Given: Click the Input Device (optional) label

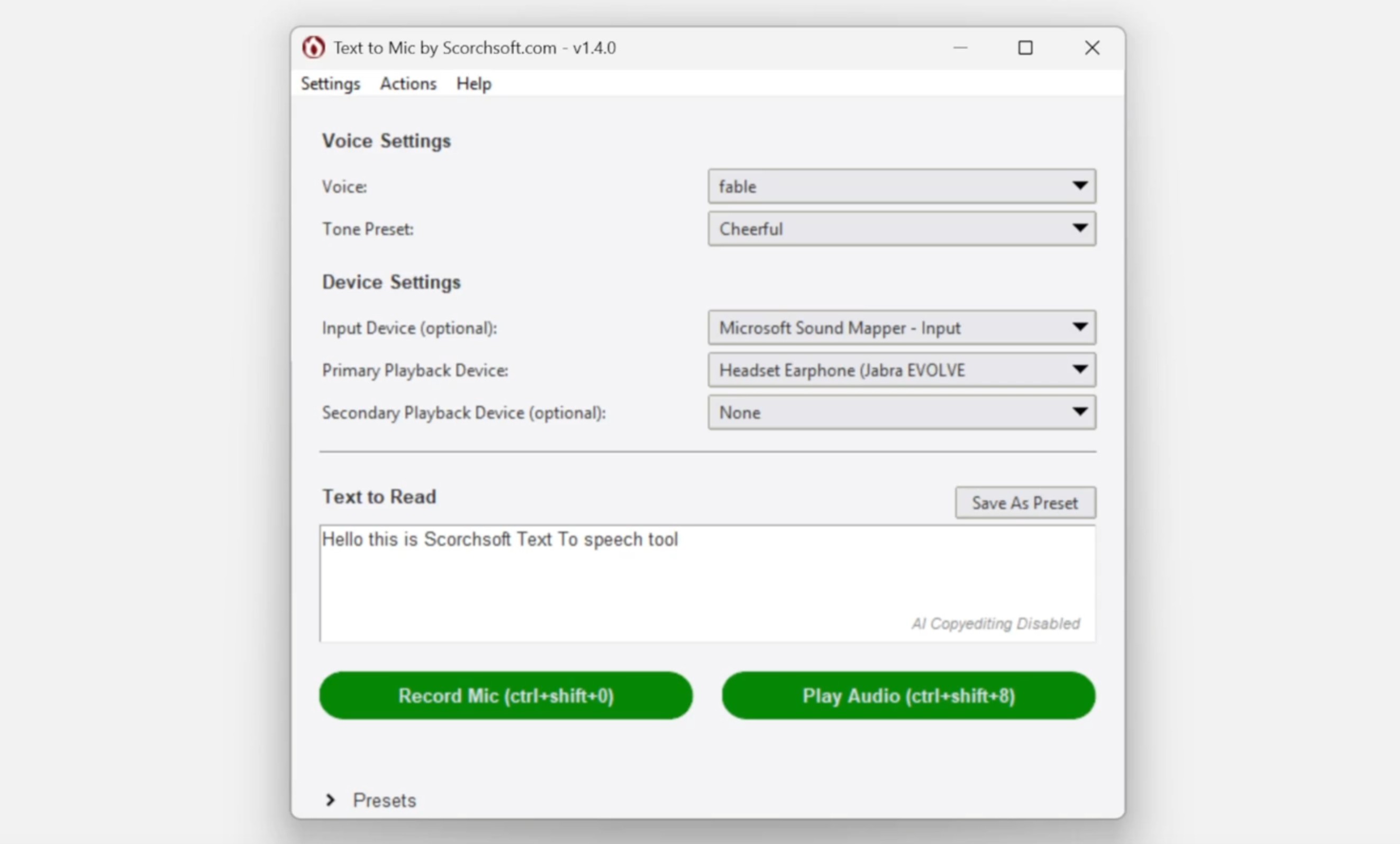Looking at the screenshot, I should (x=409, y=328).
